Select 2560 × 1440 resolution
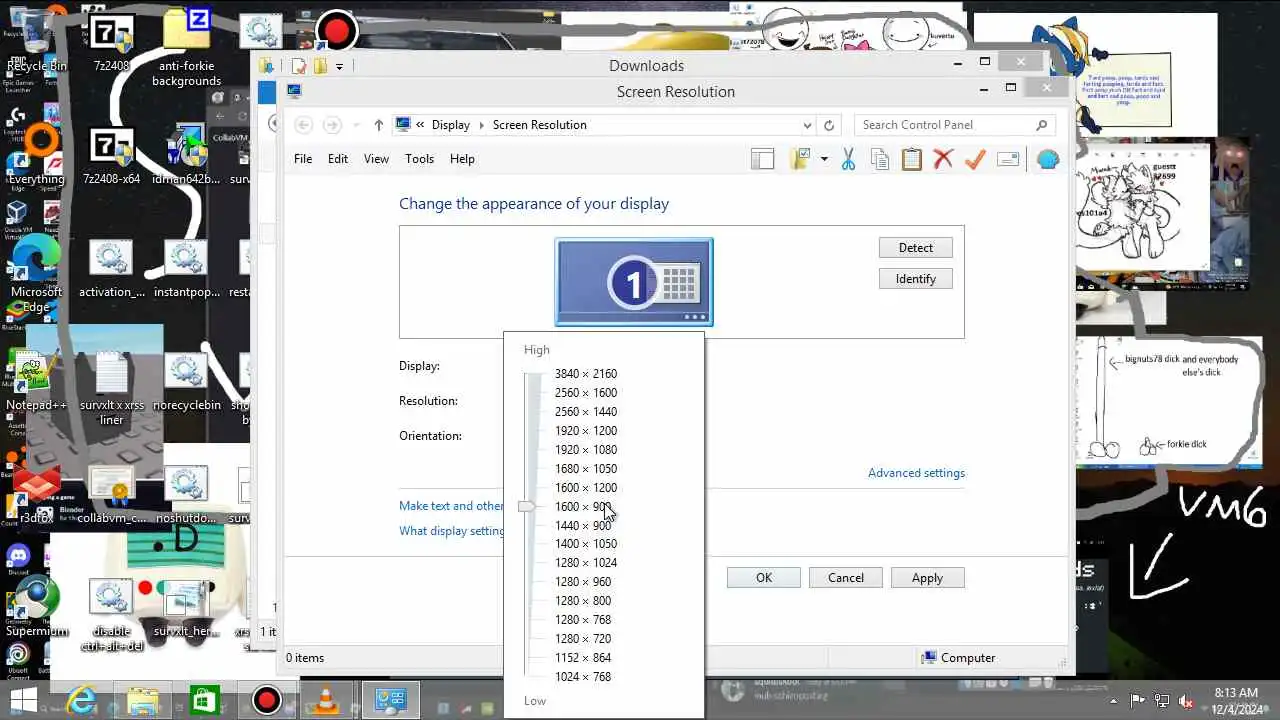Screen dimensions: 1280x720 coord(586,412)
